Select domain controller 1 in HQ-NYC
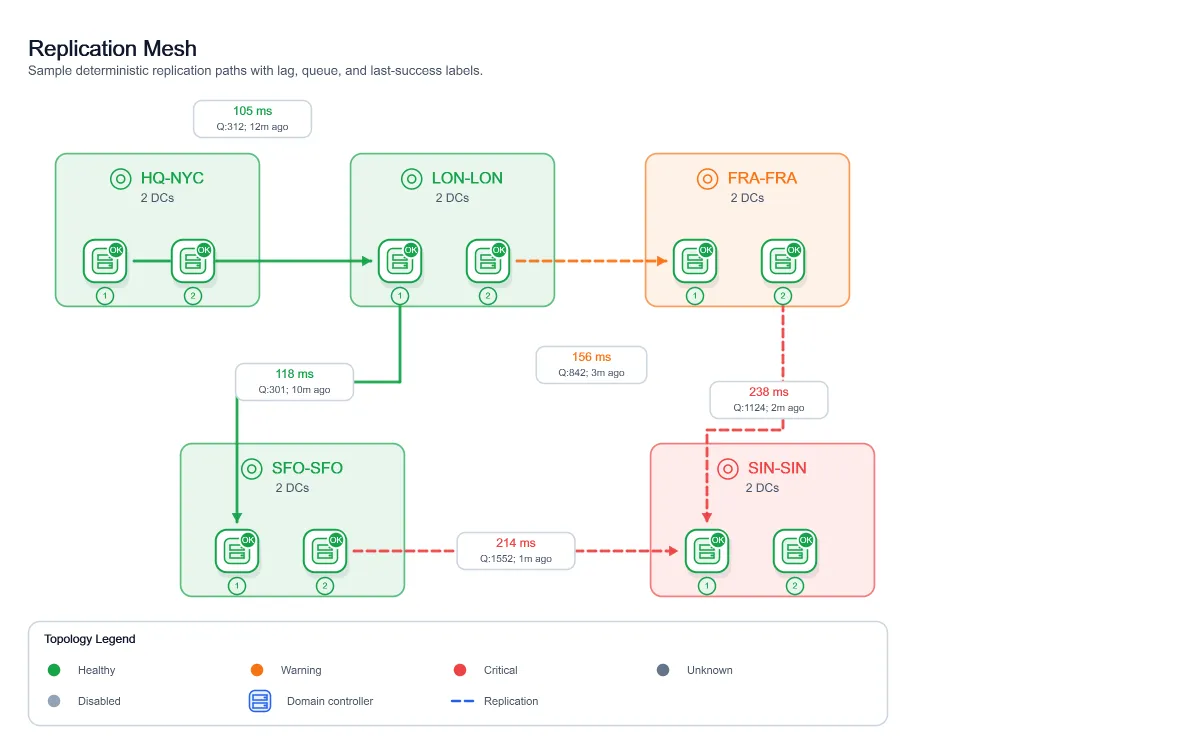The width and height of the screenshot is (1200, 754). tap(105, 261)
